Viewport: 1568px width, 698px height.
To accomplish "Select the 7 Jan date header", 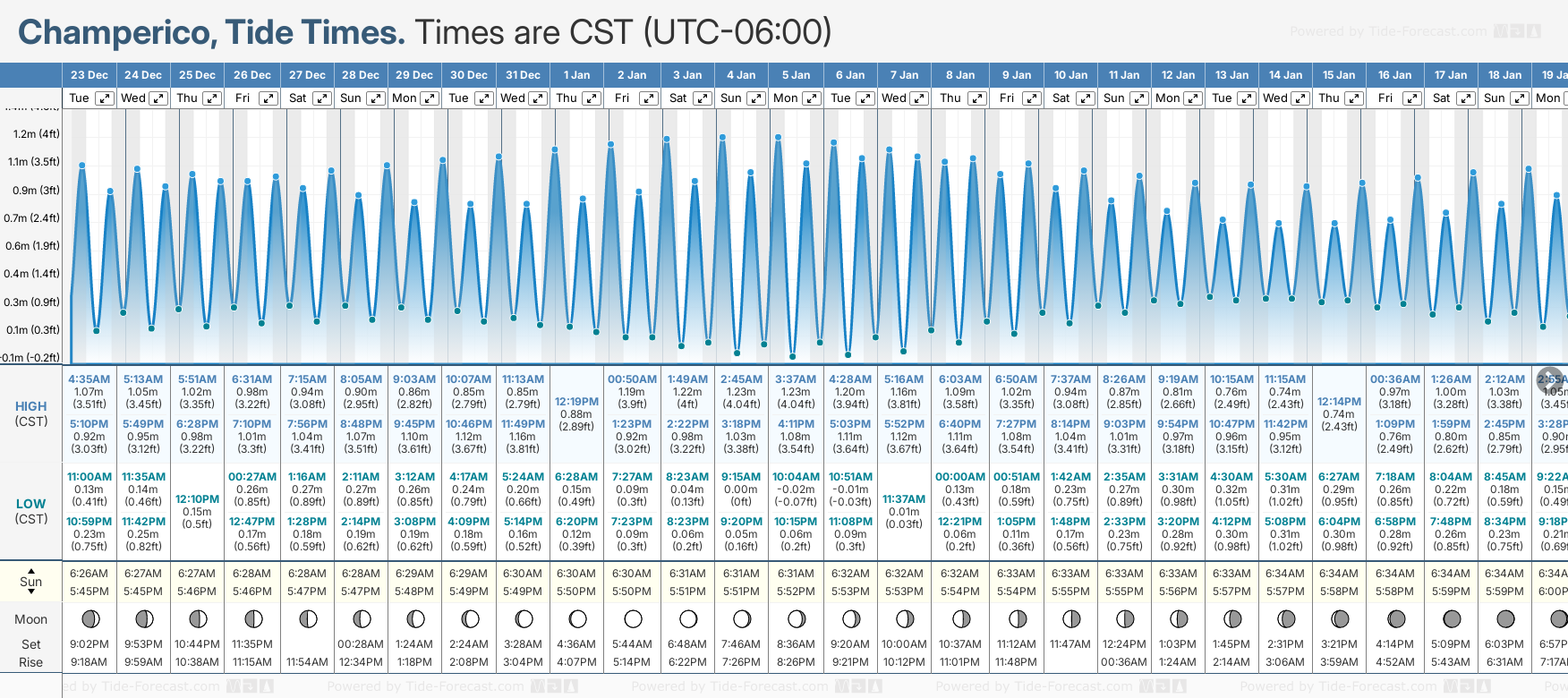I will (904, 75).
